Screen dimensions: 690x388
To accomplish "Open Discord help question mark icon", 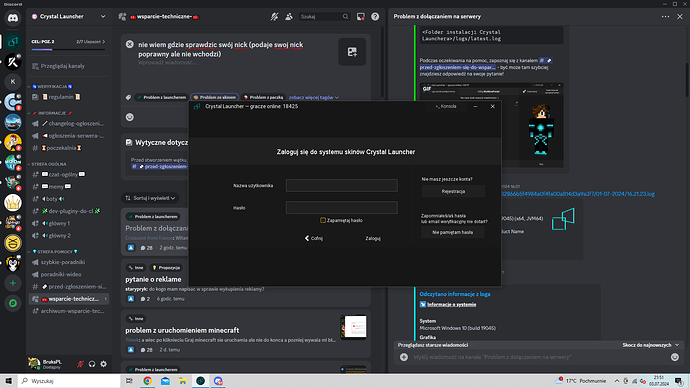I will (375, 17).
